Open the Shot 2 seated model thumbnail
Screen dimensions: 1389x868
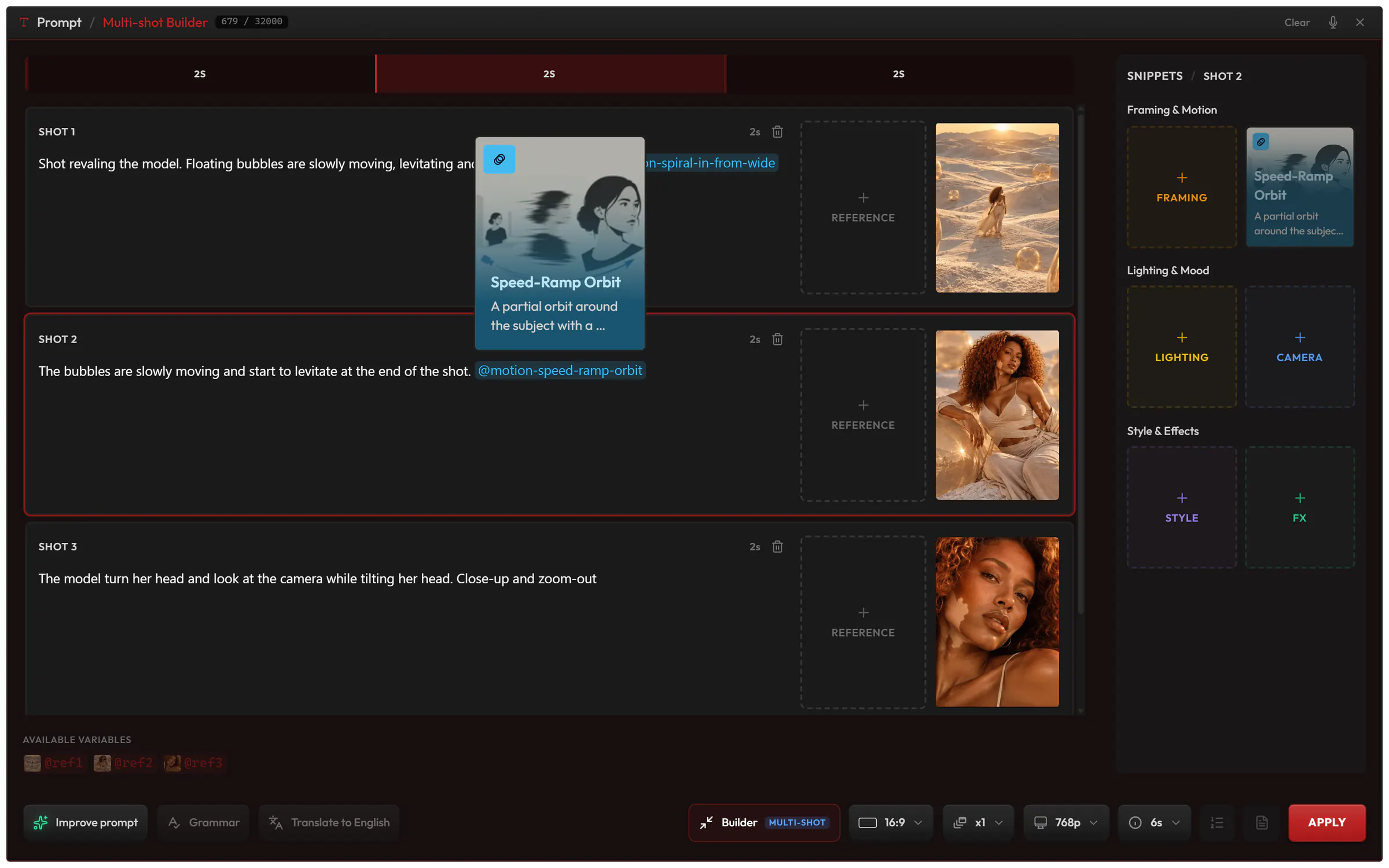(997, 415)
